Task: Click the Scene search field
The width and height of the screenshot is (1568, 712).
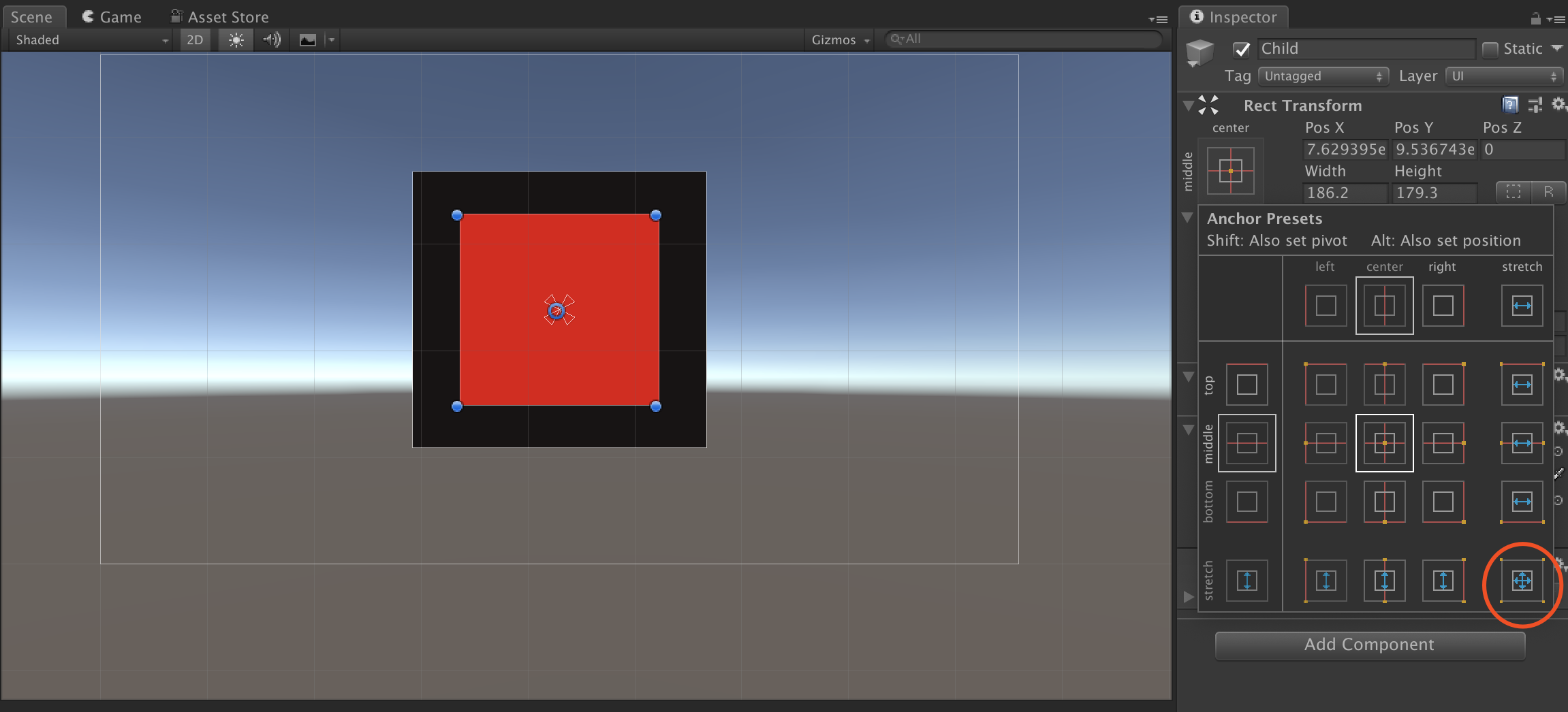Action: (1022, 39)
